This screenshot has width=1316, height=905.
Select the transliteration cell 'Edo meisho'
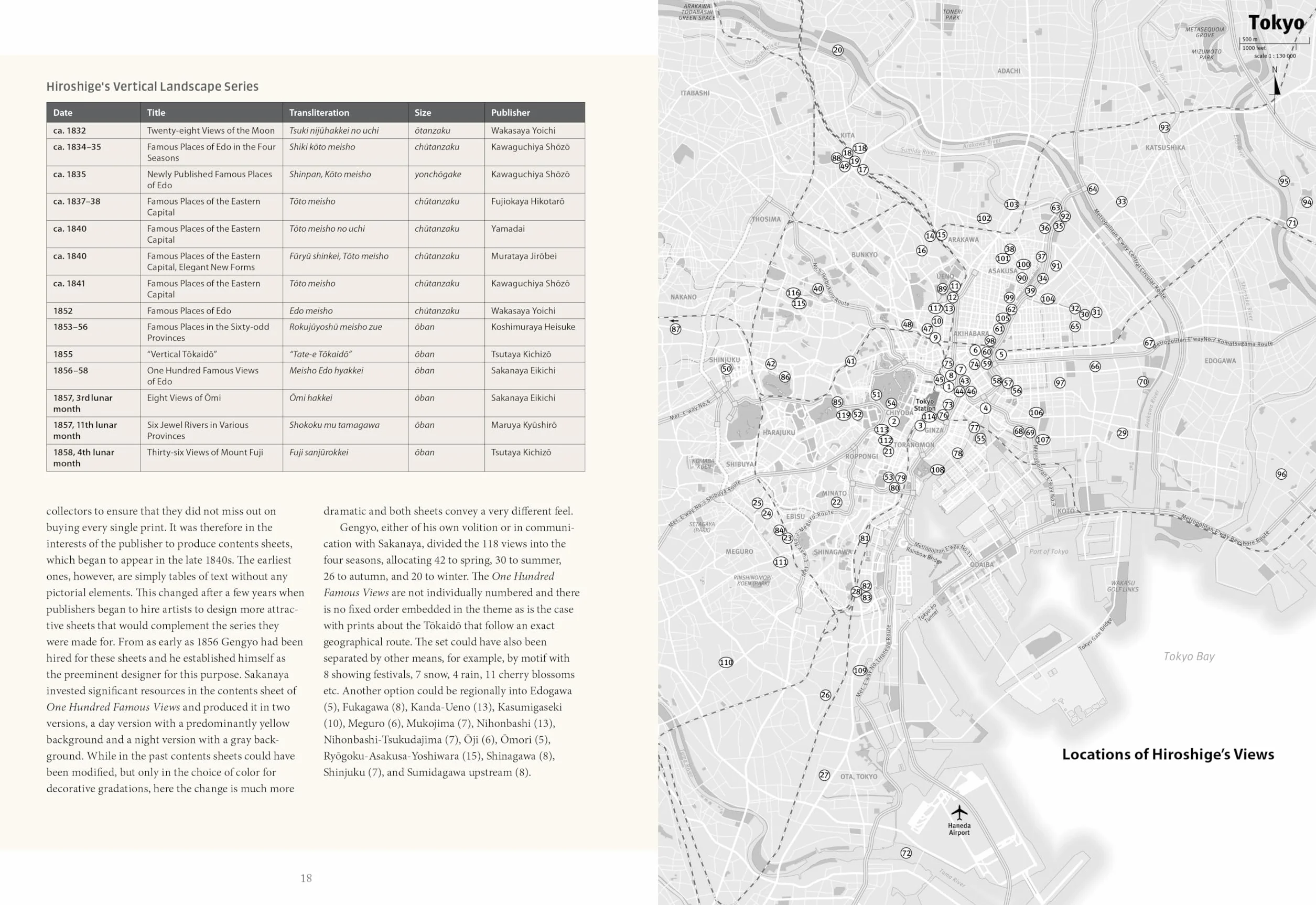(x=346, y=311)
